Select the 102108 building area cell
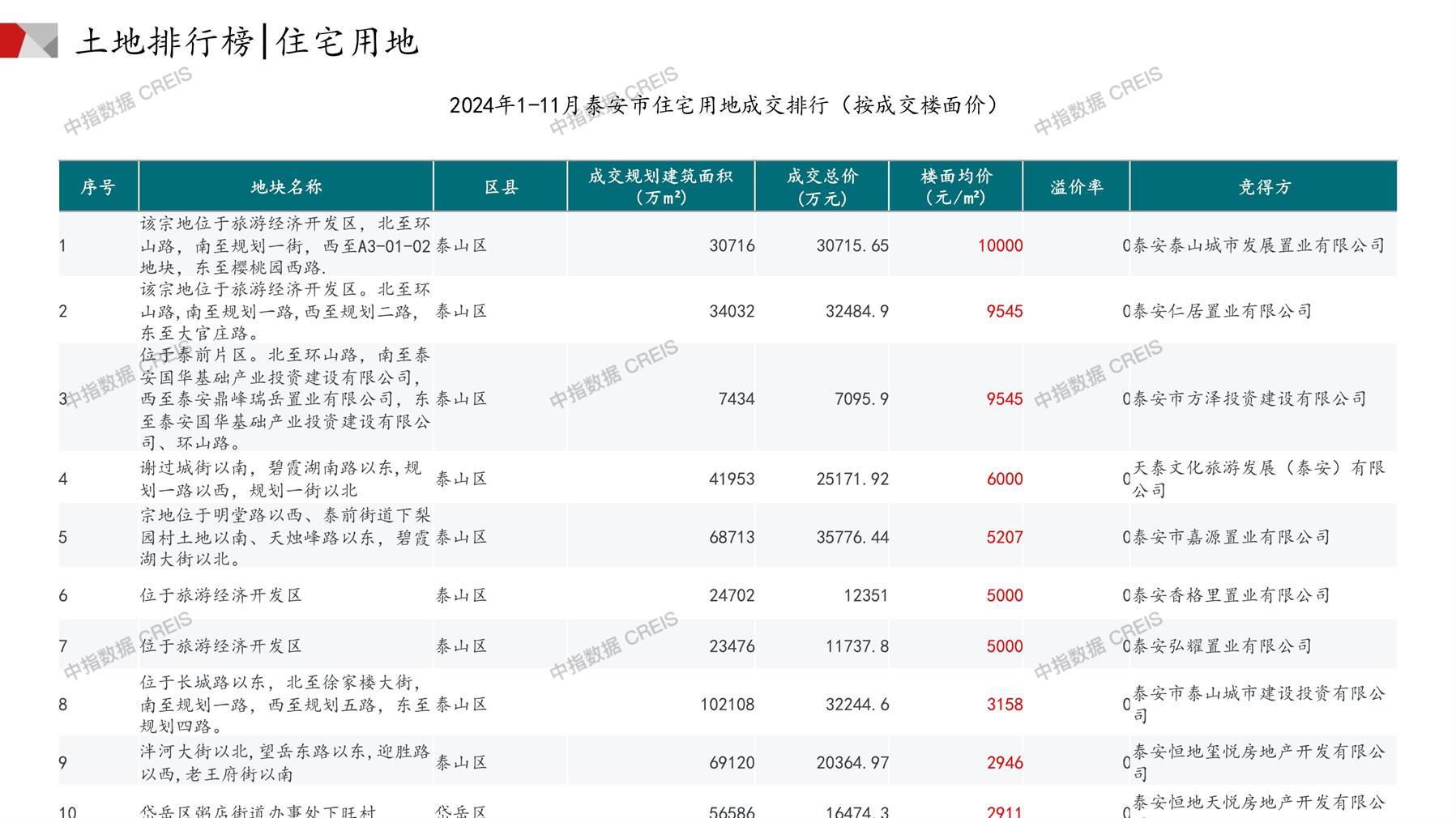 pos(727,705)
